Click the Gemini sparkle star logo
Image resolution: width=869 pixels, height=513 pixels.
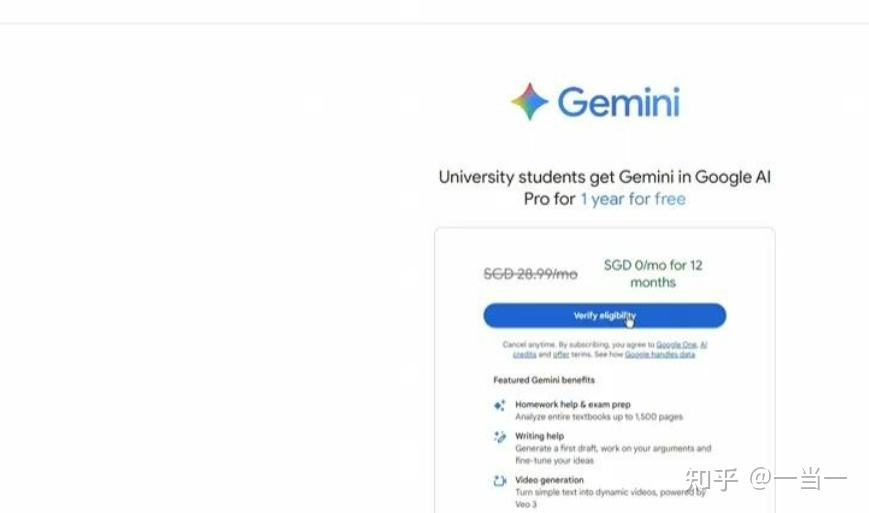point(529,101)
